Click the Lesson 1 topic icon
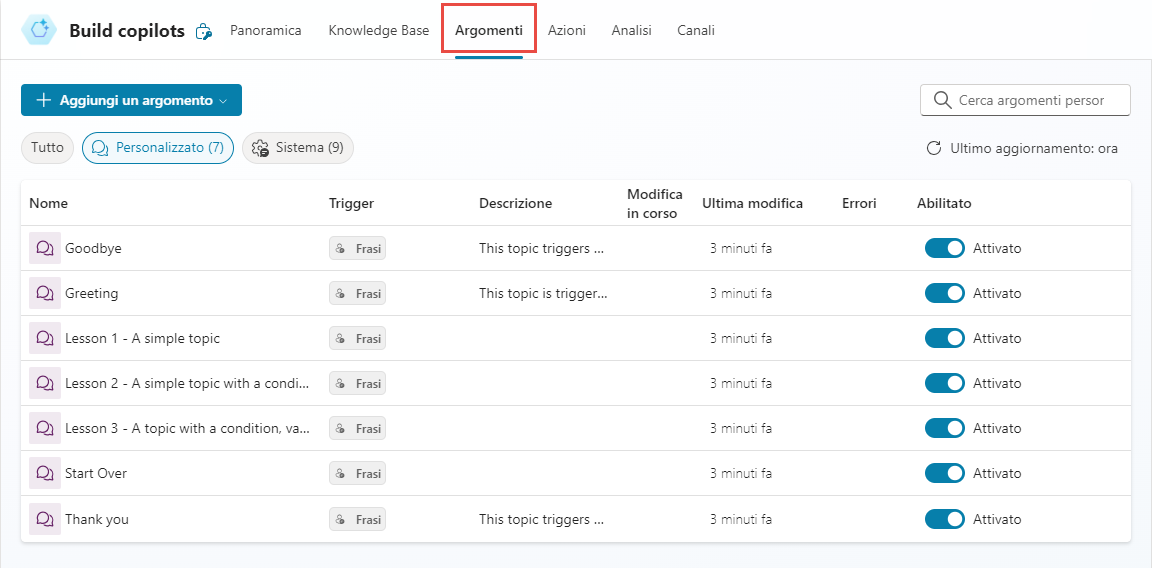 [45, 338]
